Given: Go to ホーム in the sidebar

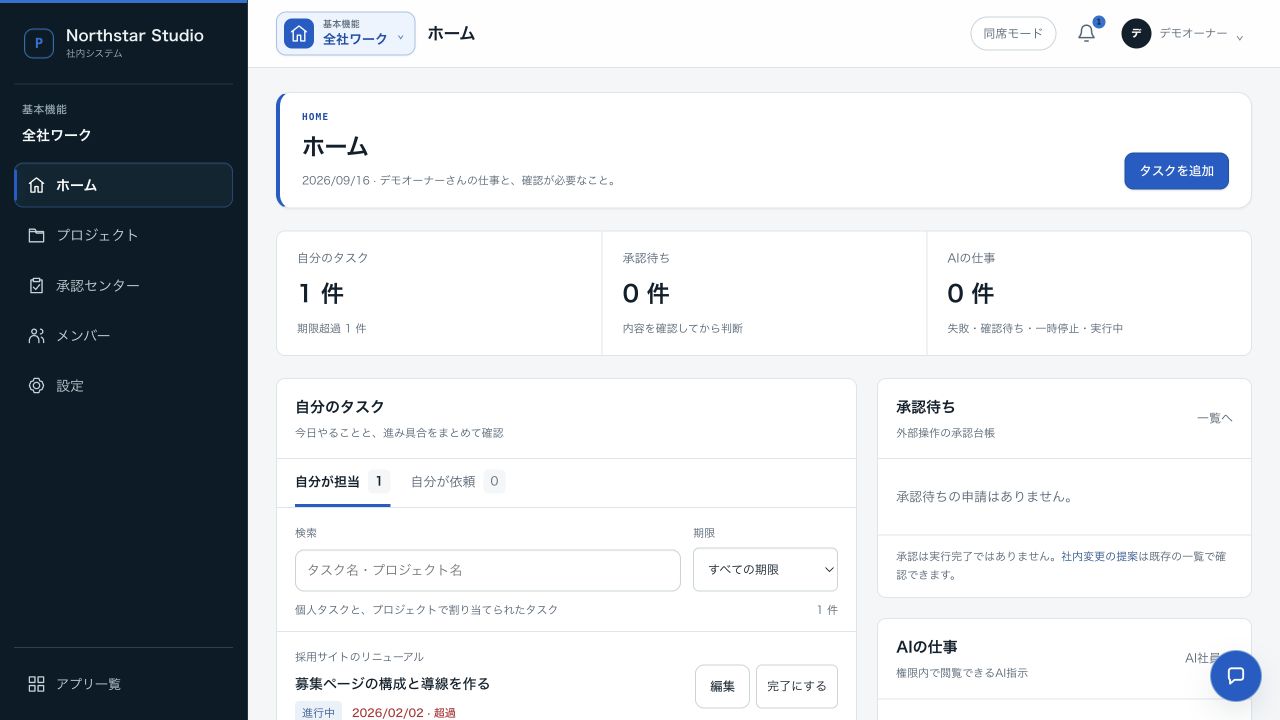Looking at the screenshot, I should coord(124,185).
